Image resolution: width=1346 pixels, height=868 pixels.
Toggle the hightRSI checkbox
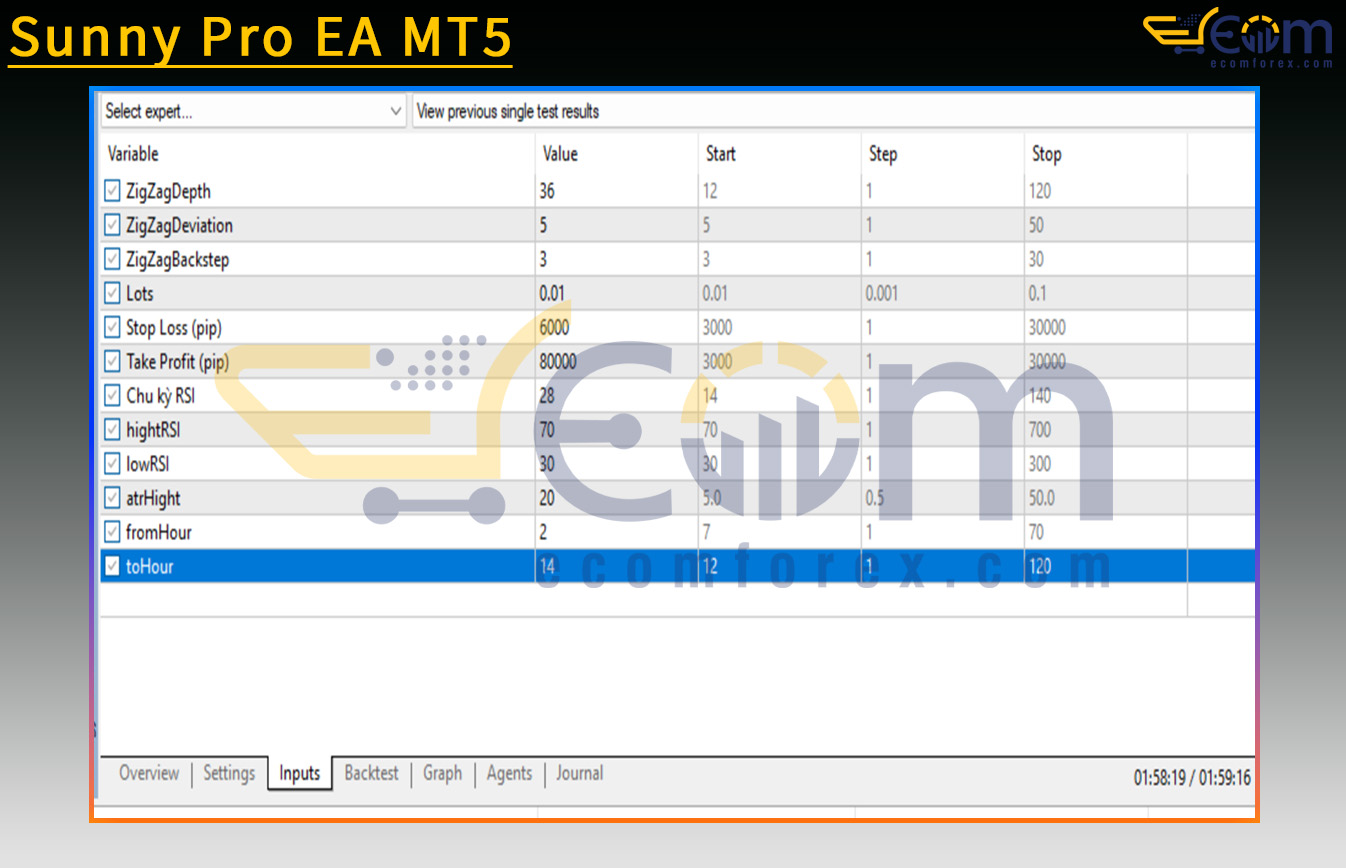[x=112, y=429]
